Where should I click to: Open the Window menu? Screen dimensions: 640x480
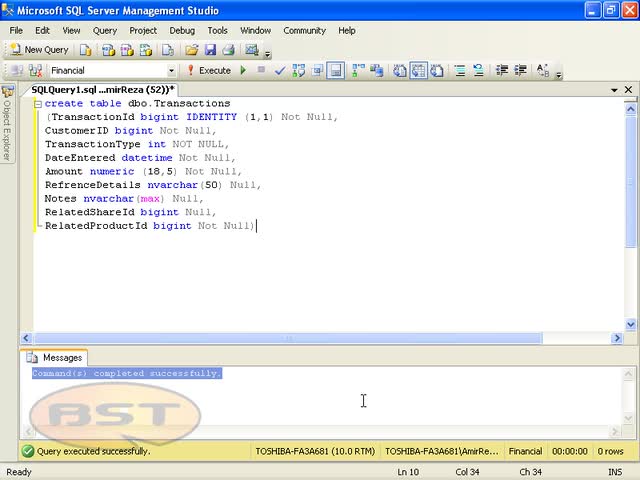tap(256, 31)
